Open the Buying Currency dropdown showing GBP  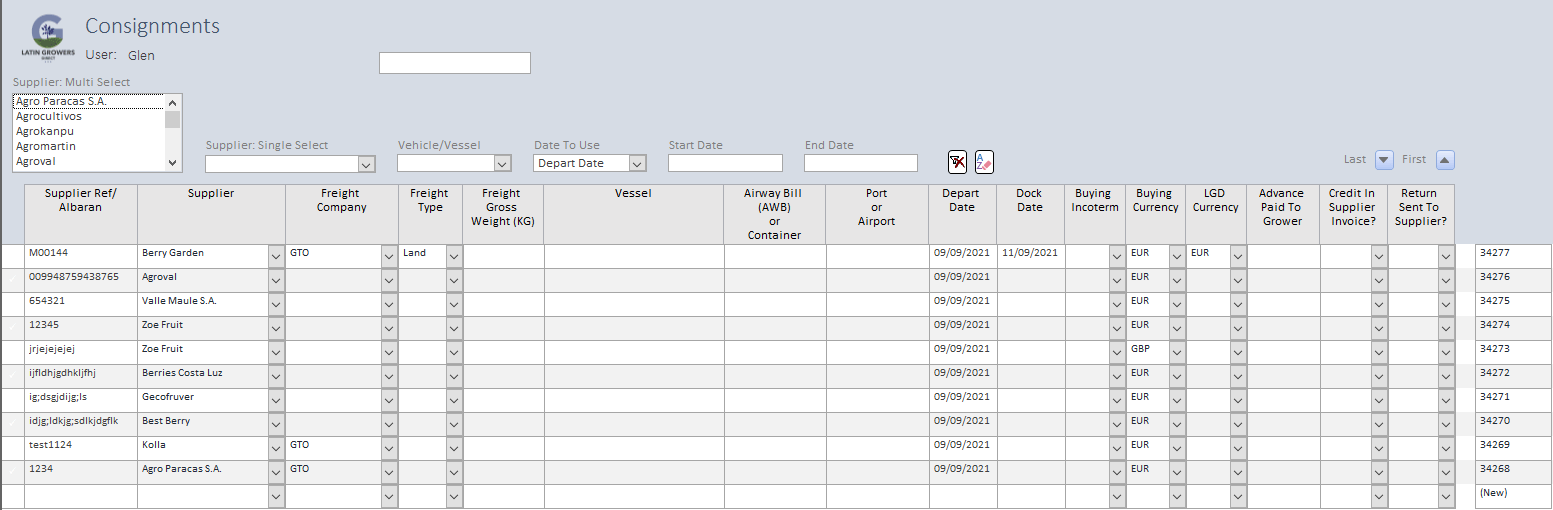tap(1177, 353)
